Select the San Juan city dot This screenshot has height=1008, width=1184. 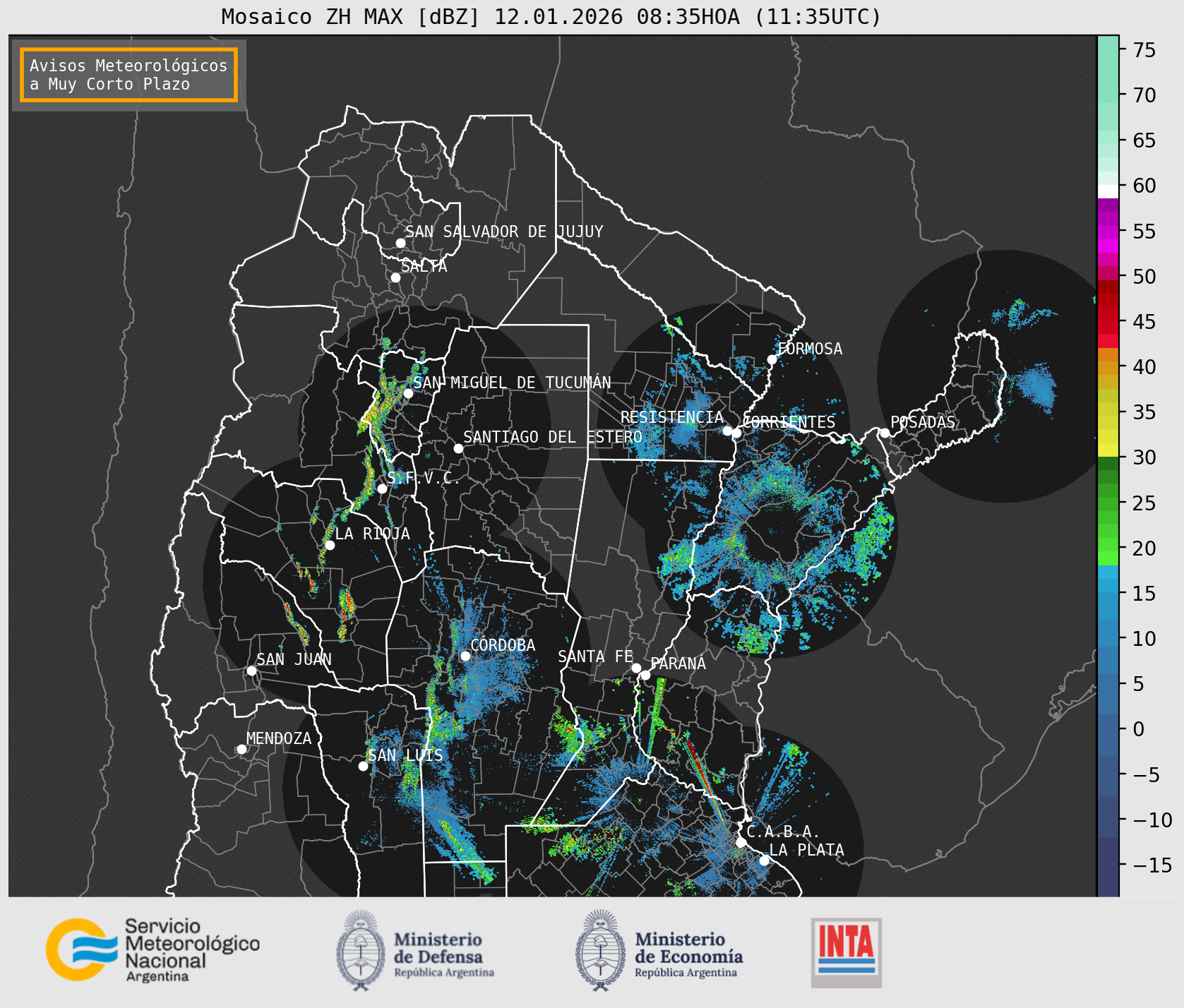251,671
